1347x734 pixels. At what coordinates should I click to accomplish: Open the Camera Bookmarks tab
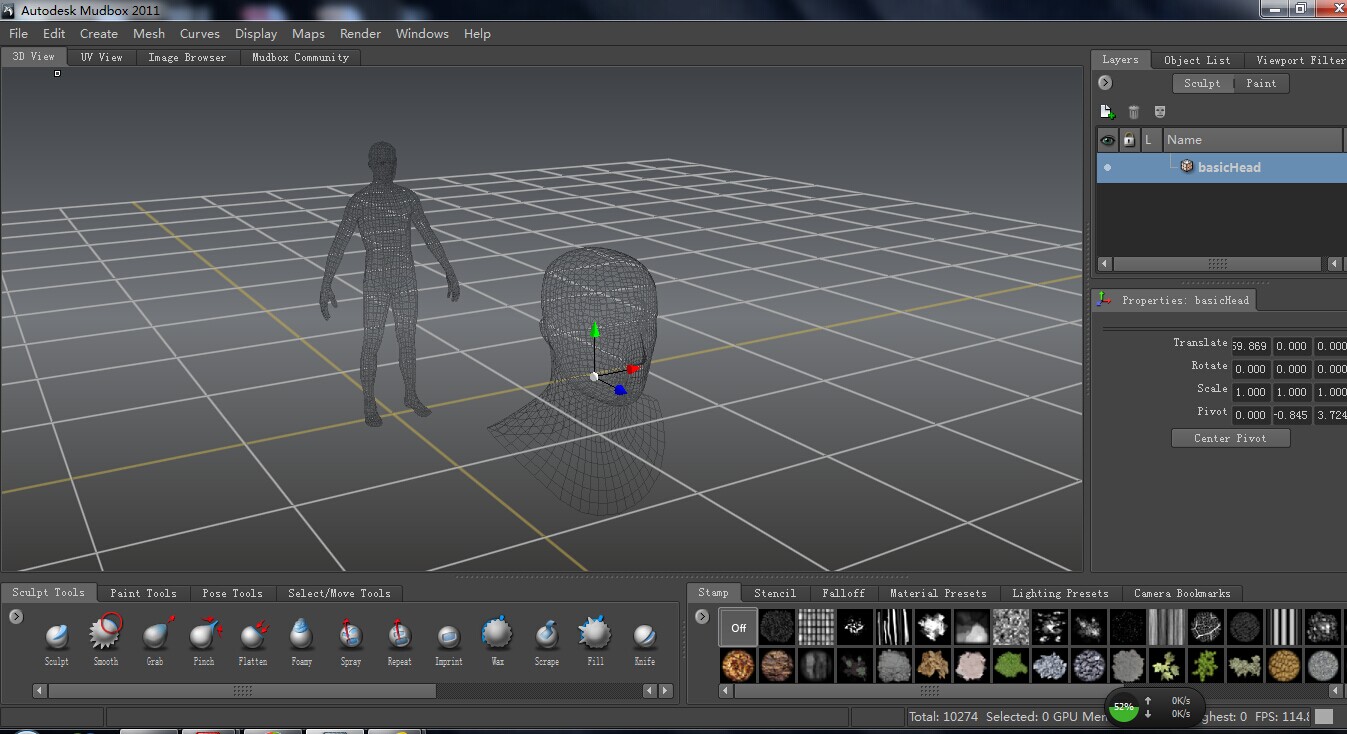[1182, 593]
